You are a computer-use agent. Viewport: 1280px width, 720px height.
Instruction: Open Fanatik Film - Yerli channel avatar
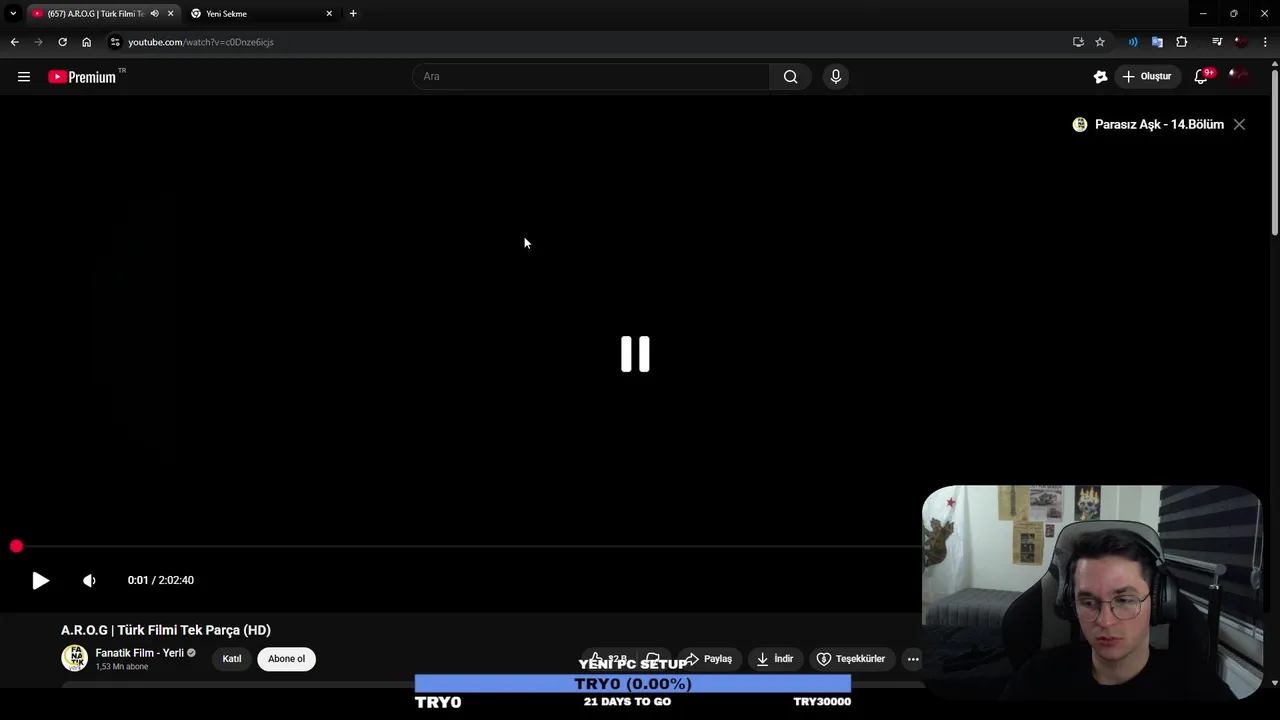pyautogui.click(x=74, y=658)
